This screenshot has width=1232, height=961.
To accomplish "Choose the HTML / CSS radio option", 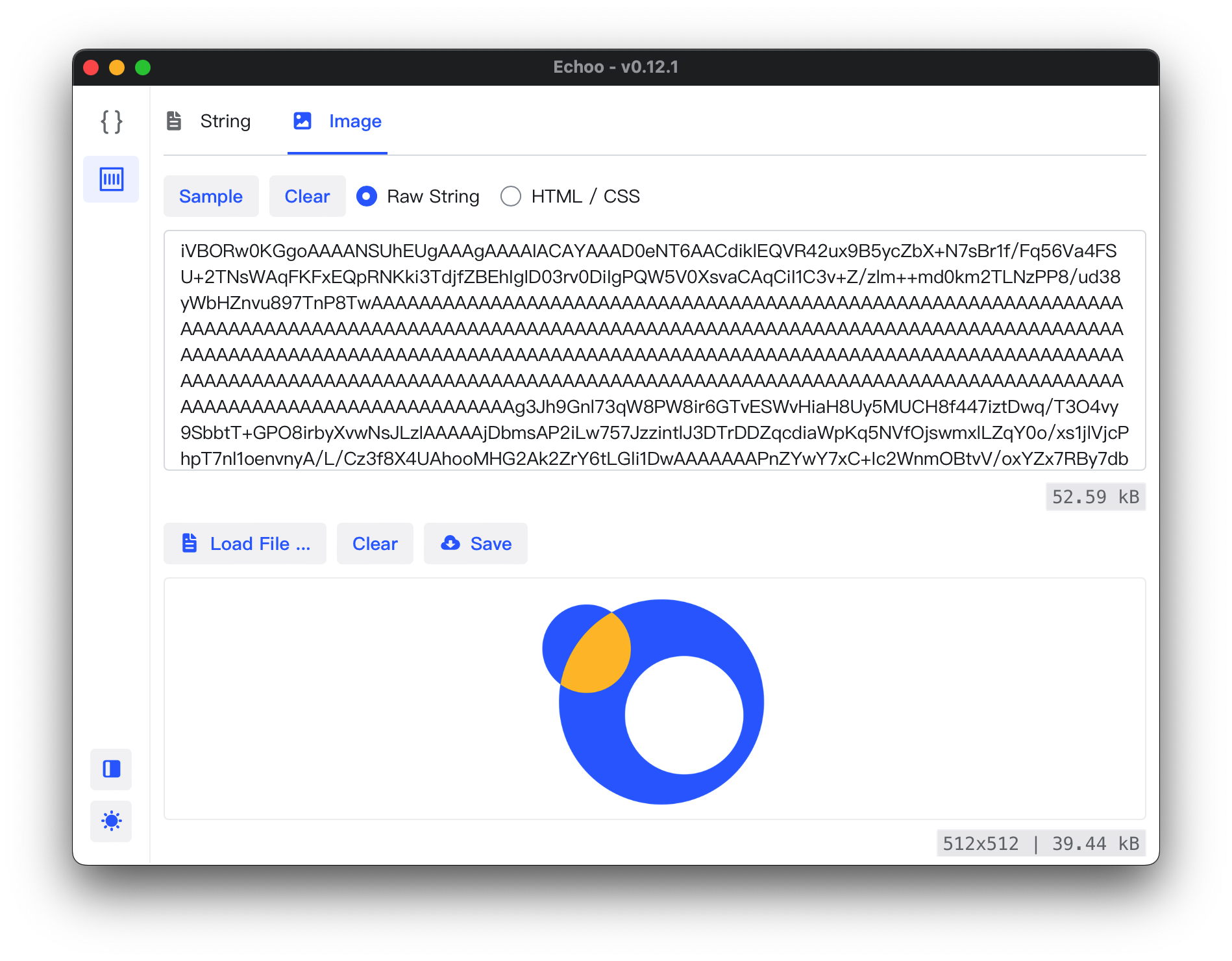I will (x=570, y=196).
